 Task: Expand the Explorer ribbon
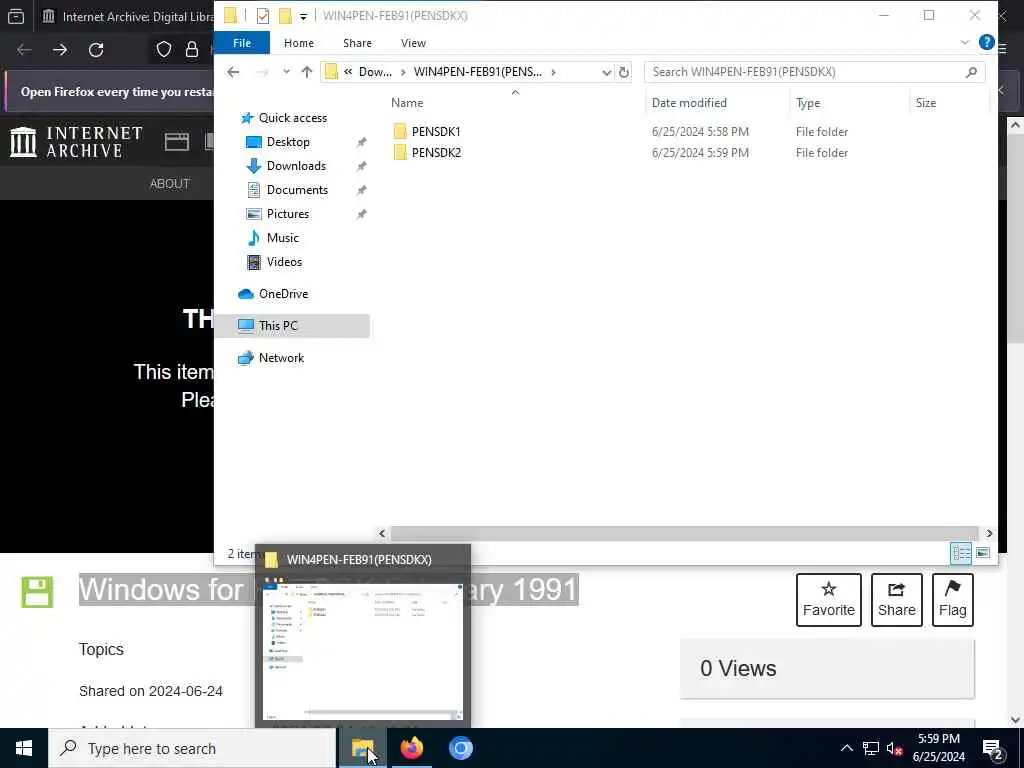[x=965, y=42]
